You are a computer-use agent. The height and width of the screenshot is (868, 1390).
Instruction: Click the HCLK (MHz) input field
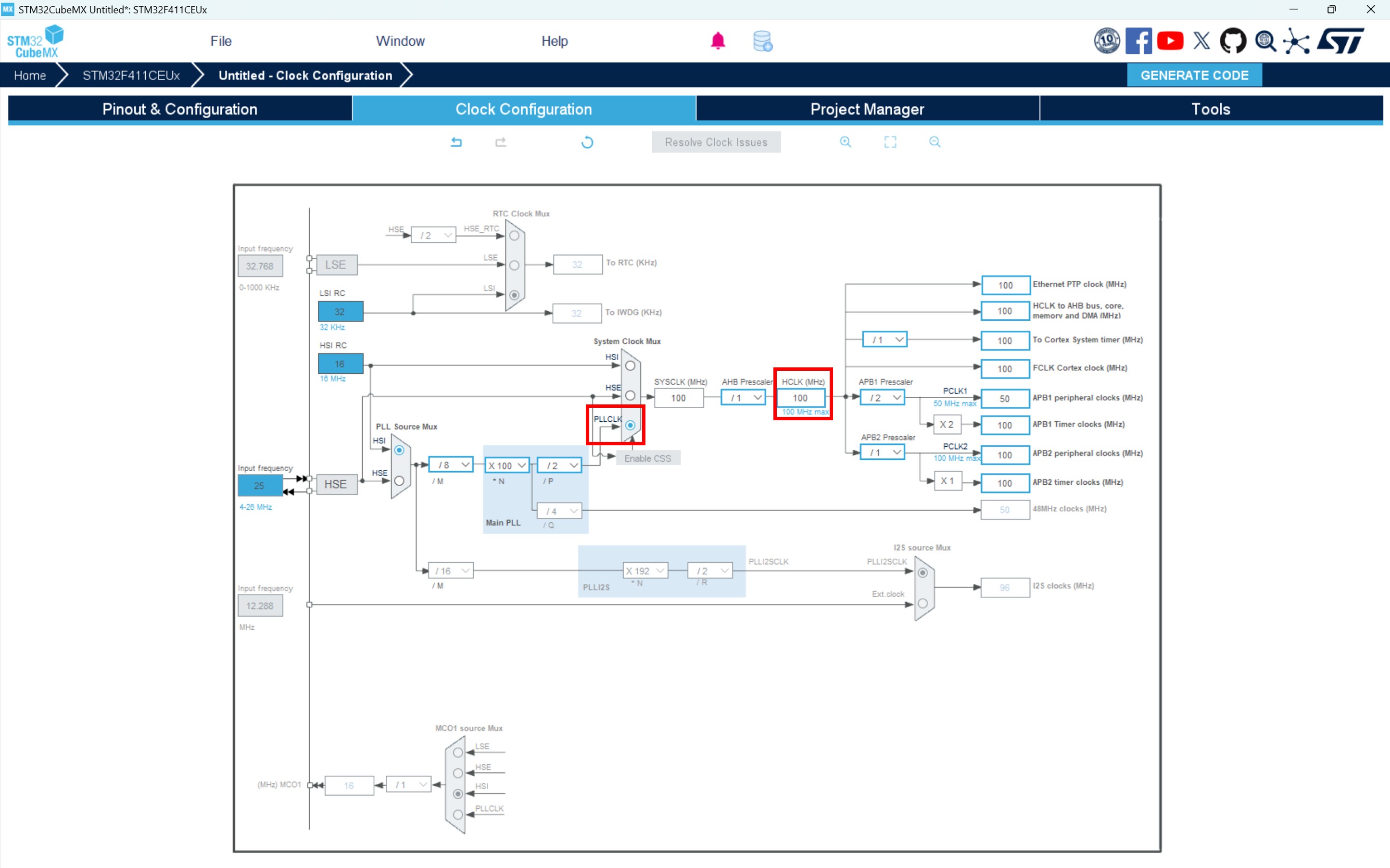tap(800, 397)
